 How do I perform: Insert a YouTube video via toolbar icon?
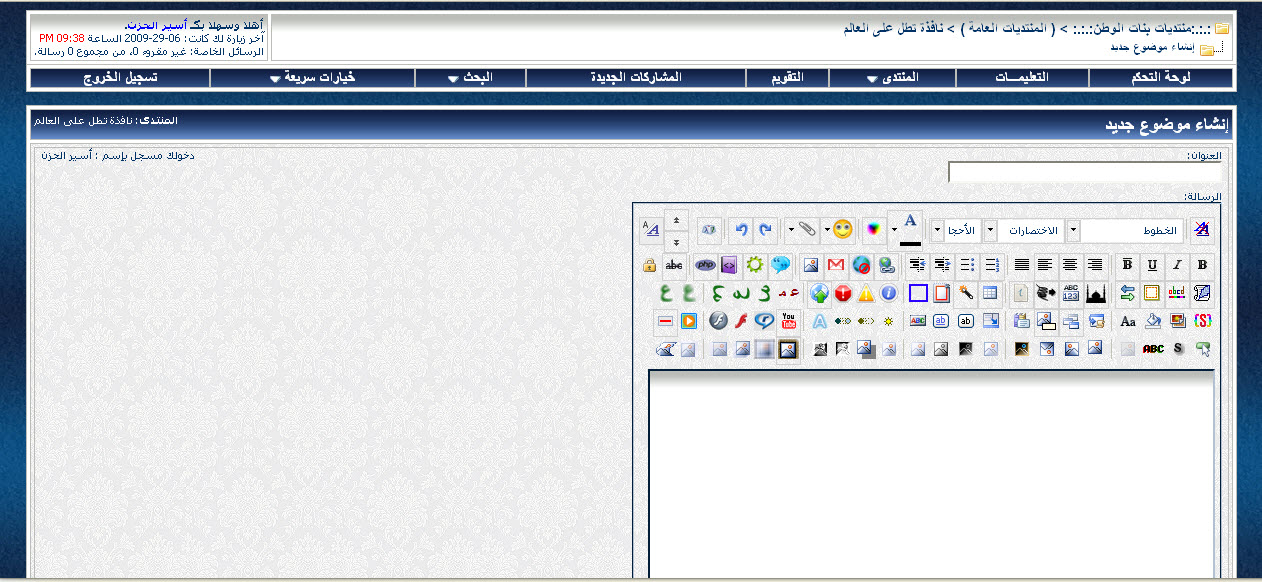click(789, 321)
